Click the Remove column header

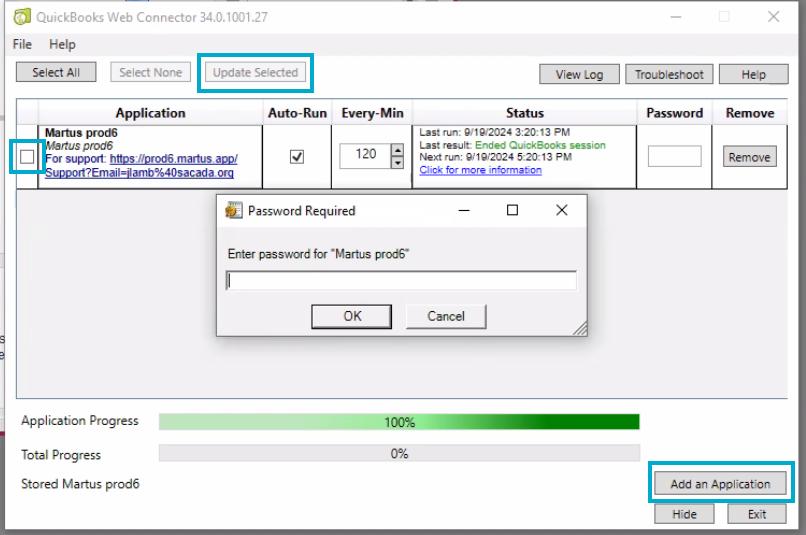tap(750, 113)
